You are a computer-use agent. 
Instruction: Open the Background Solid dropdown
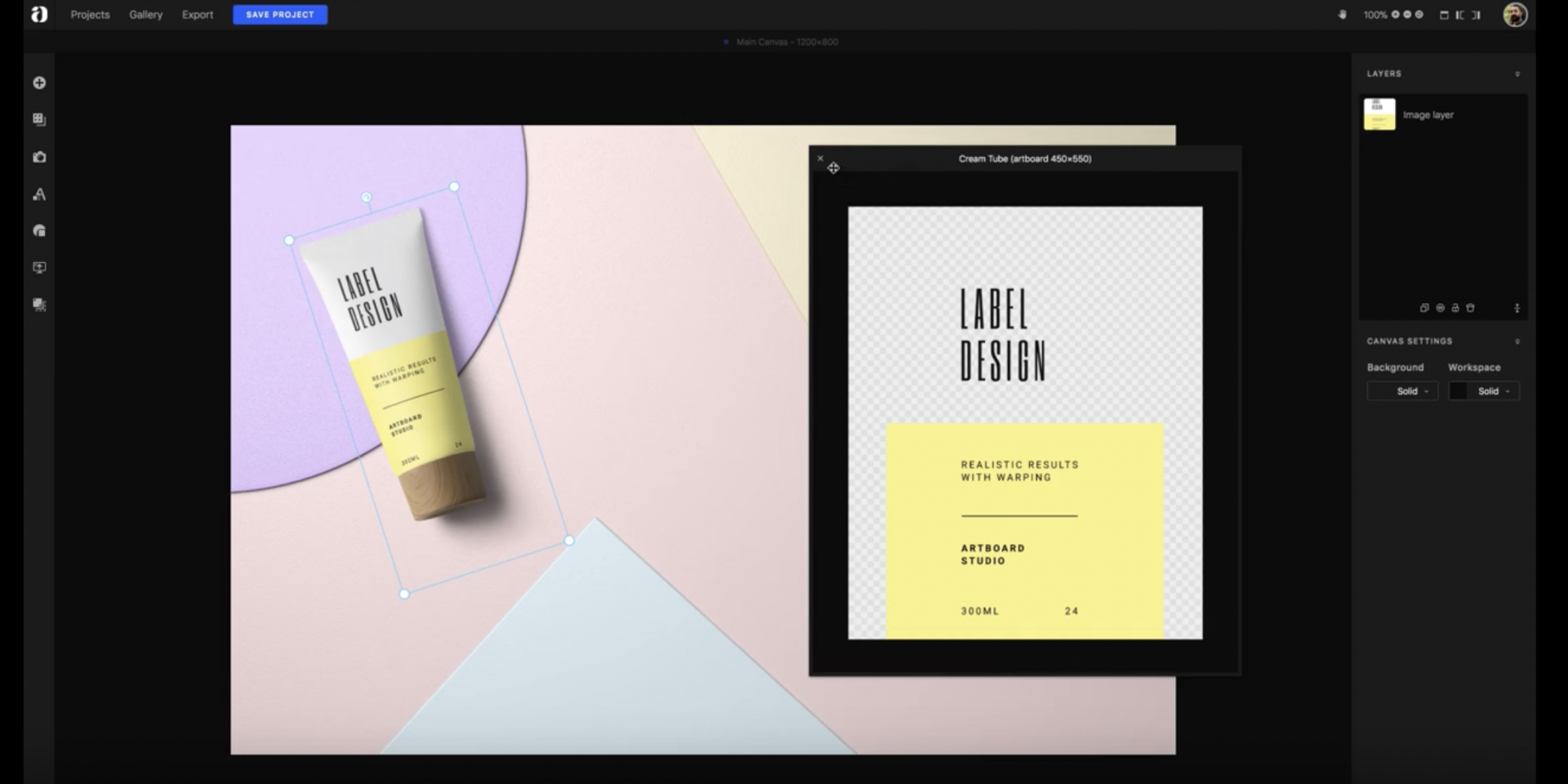[x=1402, y=391]
